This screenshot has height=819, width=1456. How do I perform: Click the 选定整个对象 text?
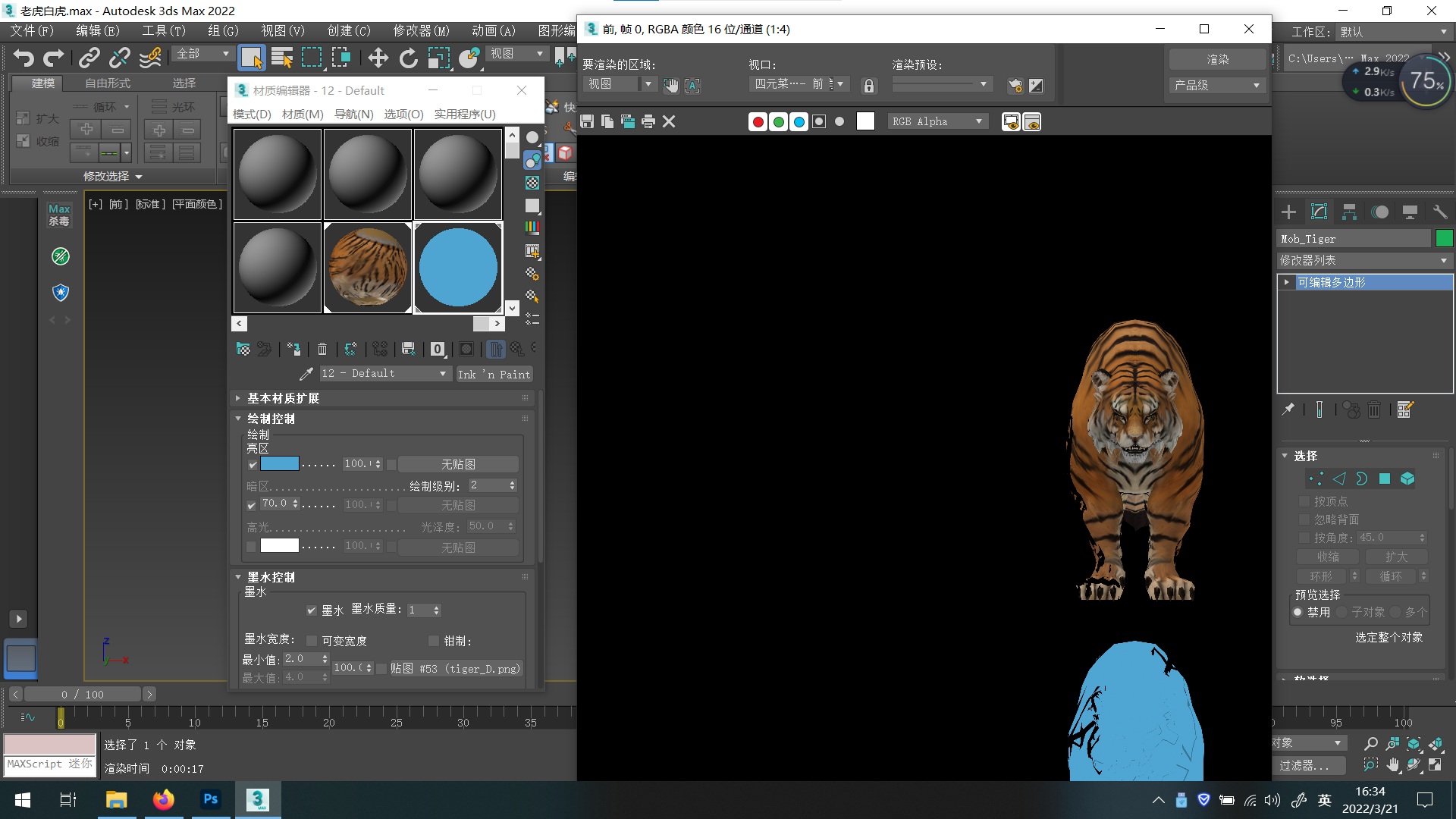[x=1389, y=638]
